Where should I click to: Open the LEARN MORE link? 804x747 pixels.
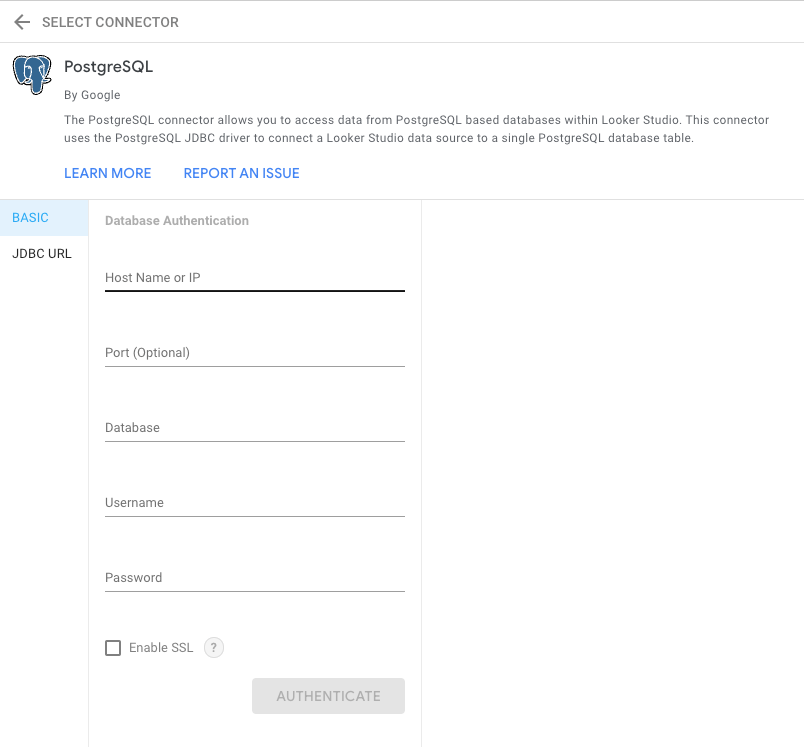108,173
